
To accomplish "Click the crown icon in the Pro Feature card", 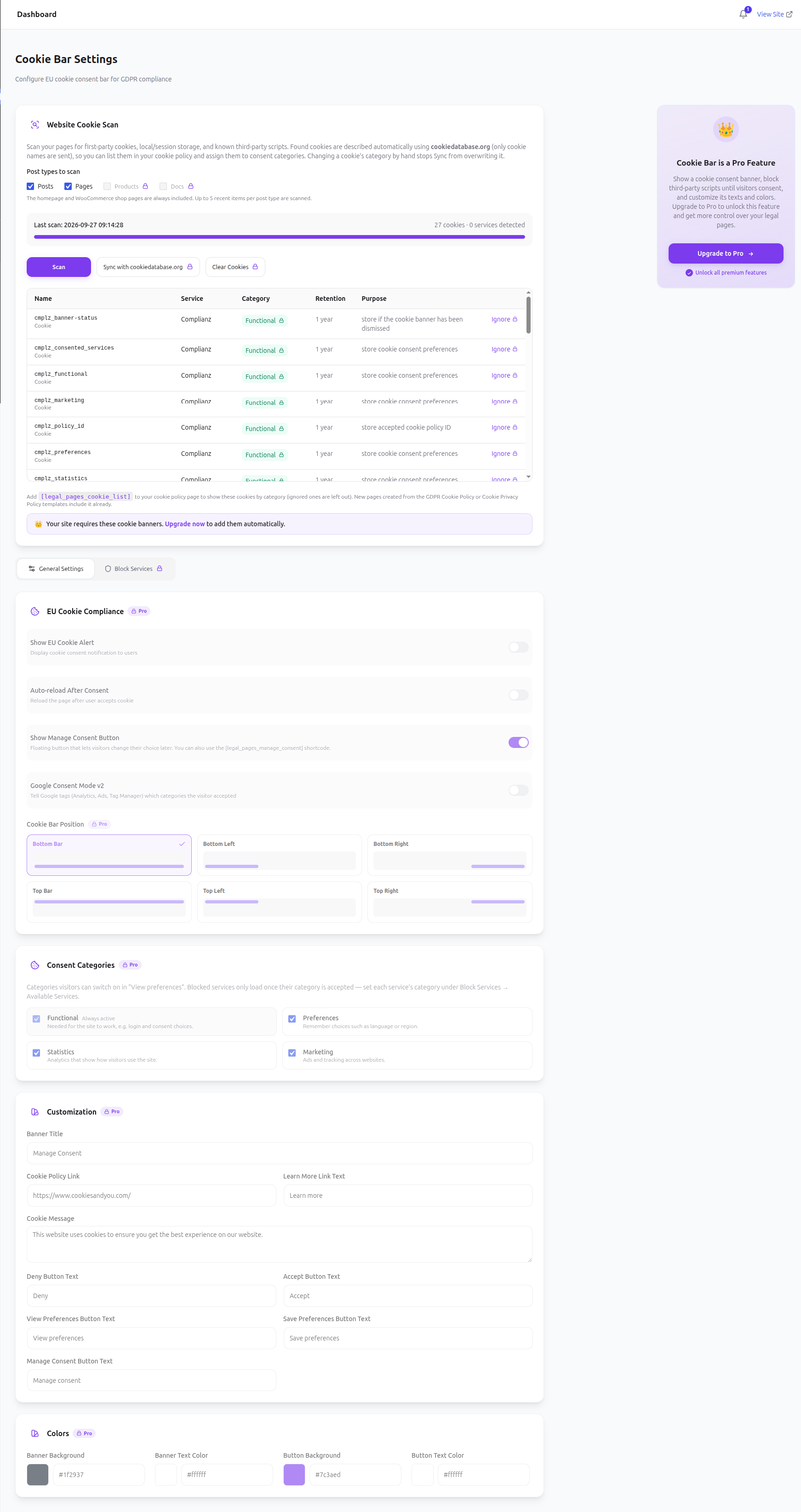I will (725, 129).
